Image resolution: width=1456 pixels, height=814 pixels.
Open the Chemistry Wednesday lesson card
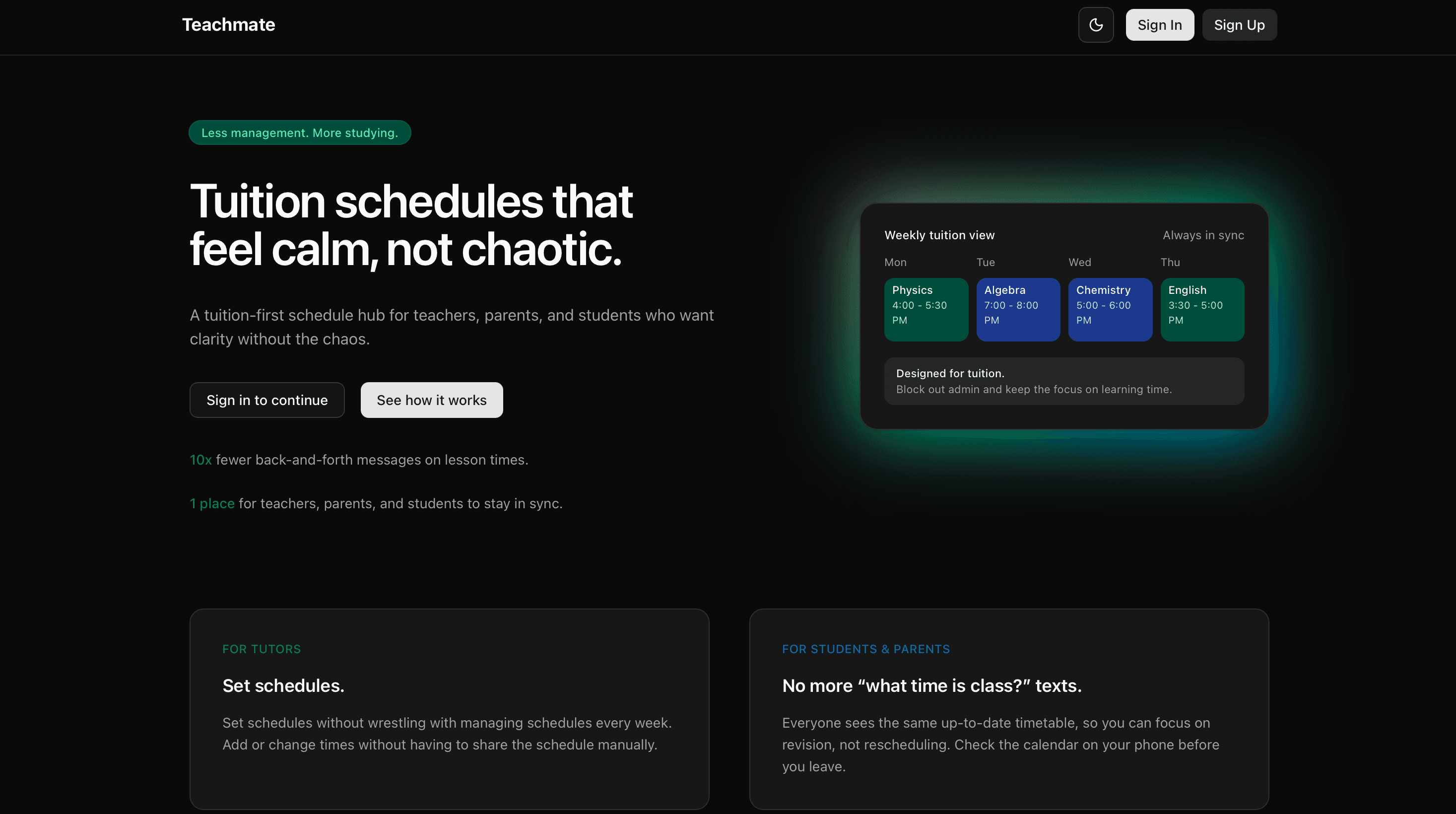point(1110,309)
